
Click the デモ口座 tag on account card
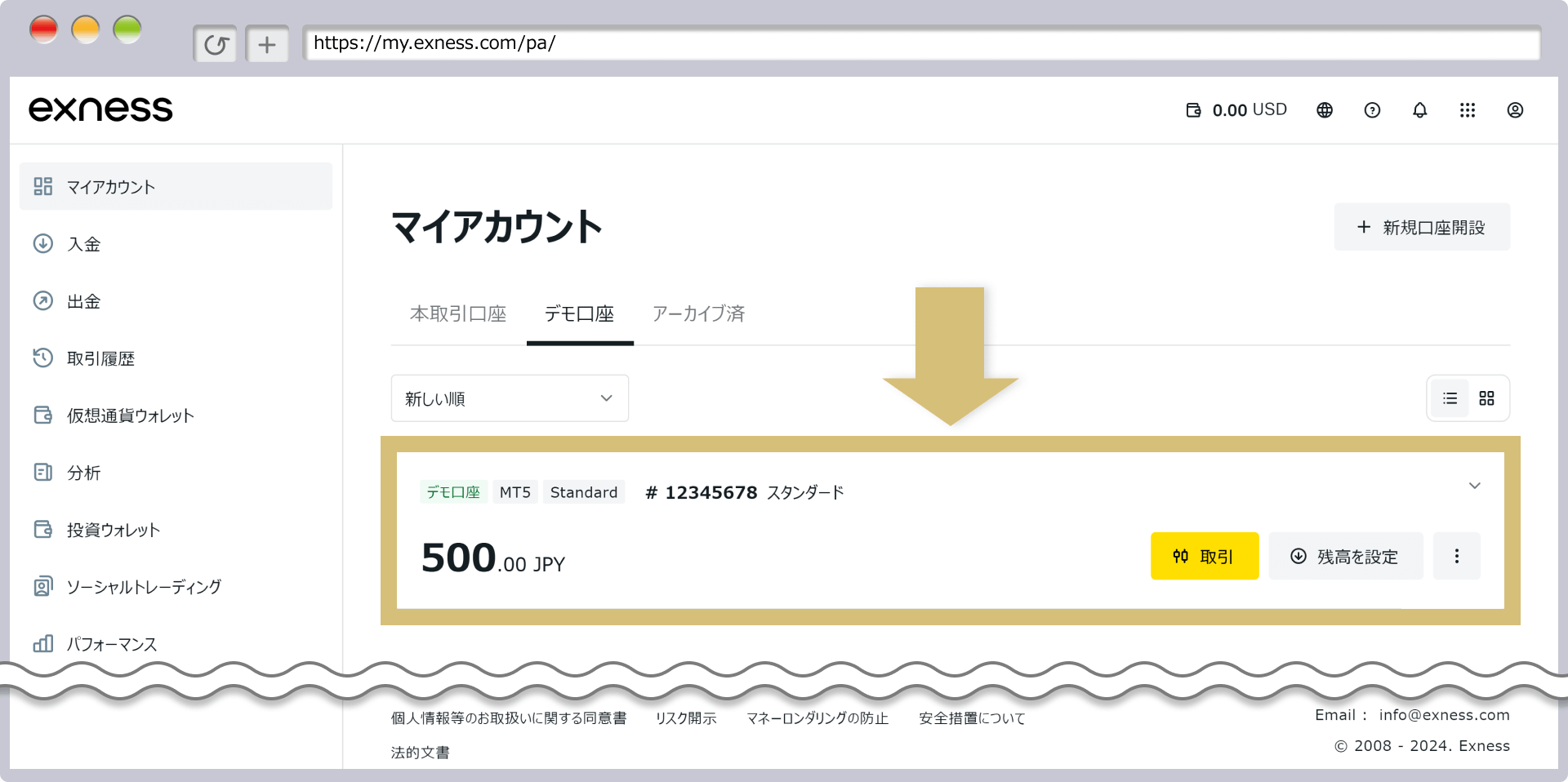coord(453,492)
